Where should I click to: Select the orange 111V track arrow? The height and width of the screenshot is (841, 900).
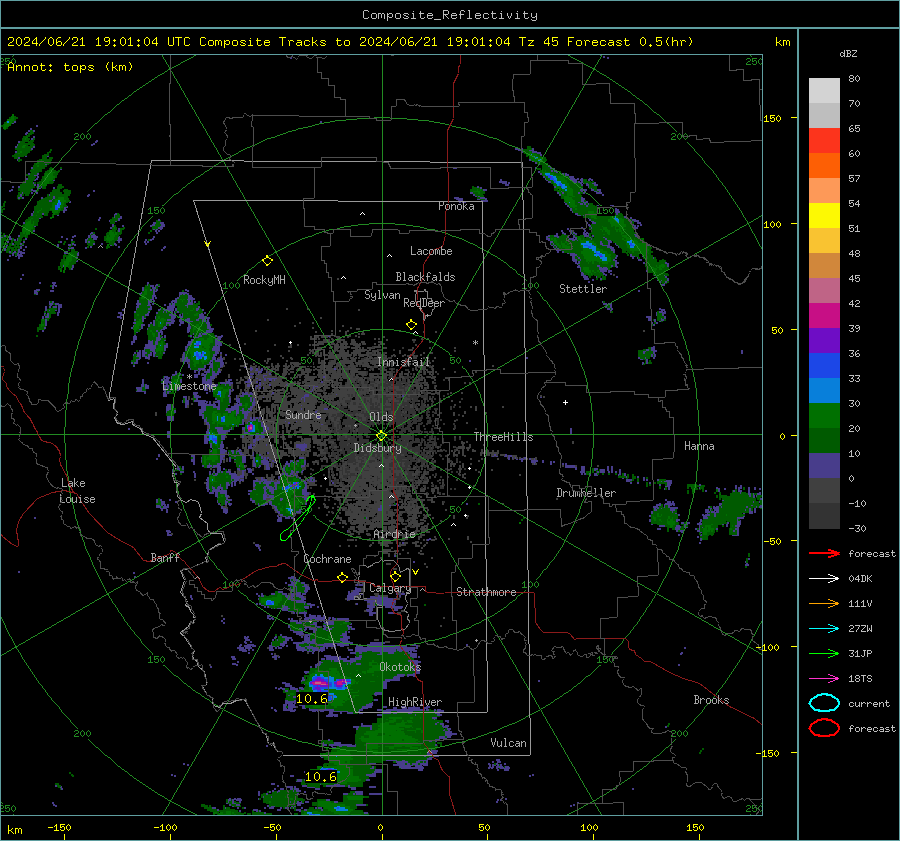point(824,603)
